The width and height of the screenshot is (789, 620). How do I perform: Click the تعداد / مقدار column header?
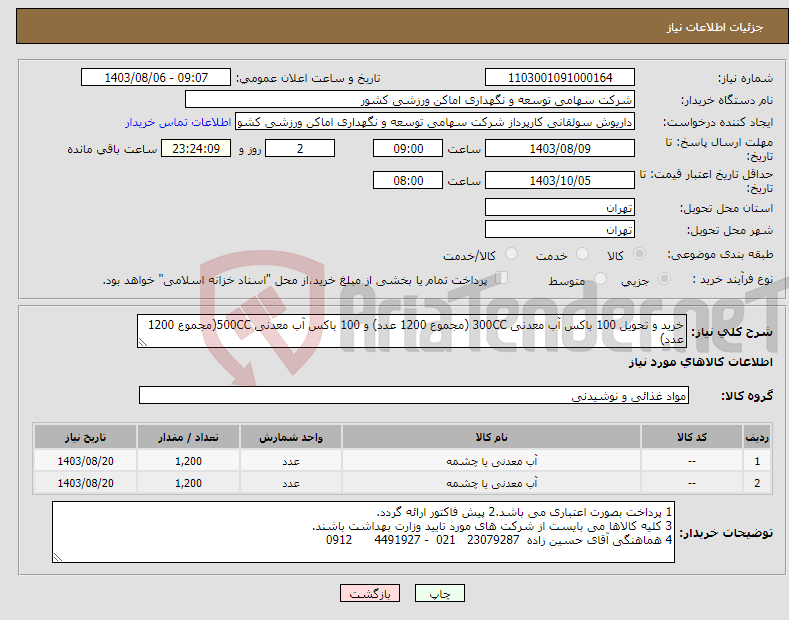point(188,437)
